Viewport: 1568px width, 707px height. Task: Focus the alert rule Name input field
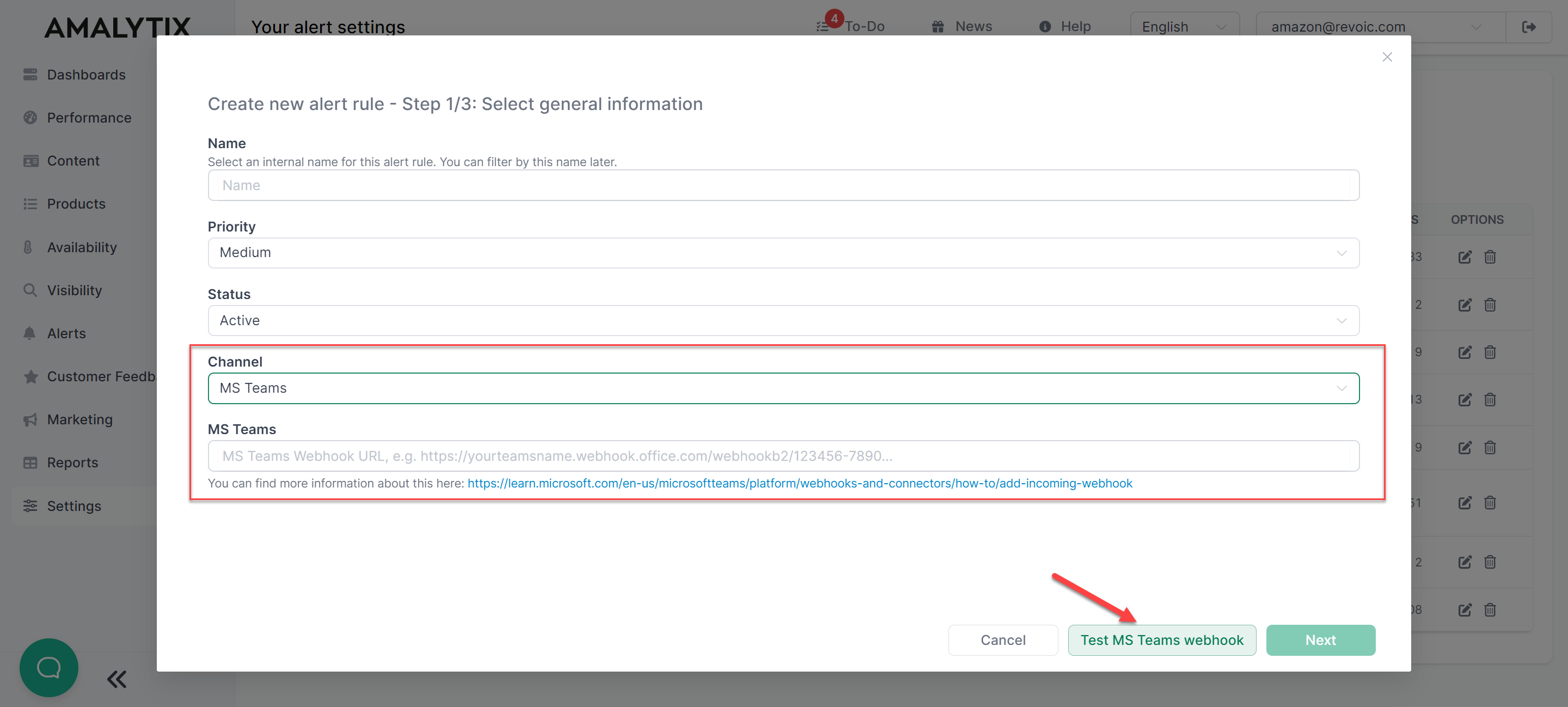click(x=783, y=185)
